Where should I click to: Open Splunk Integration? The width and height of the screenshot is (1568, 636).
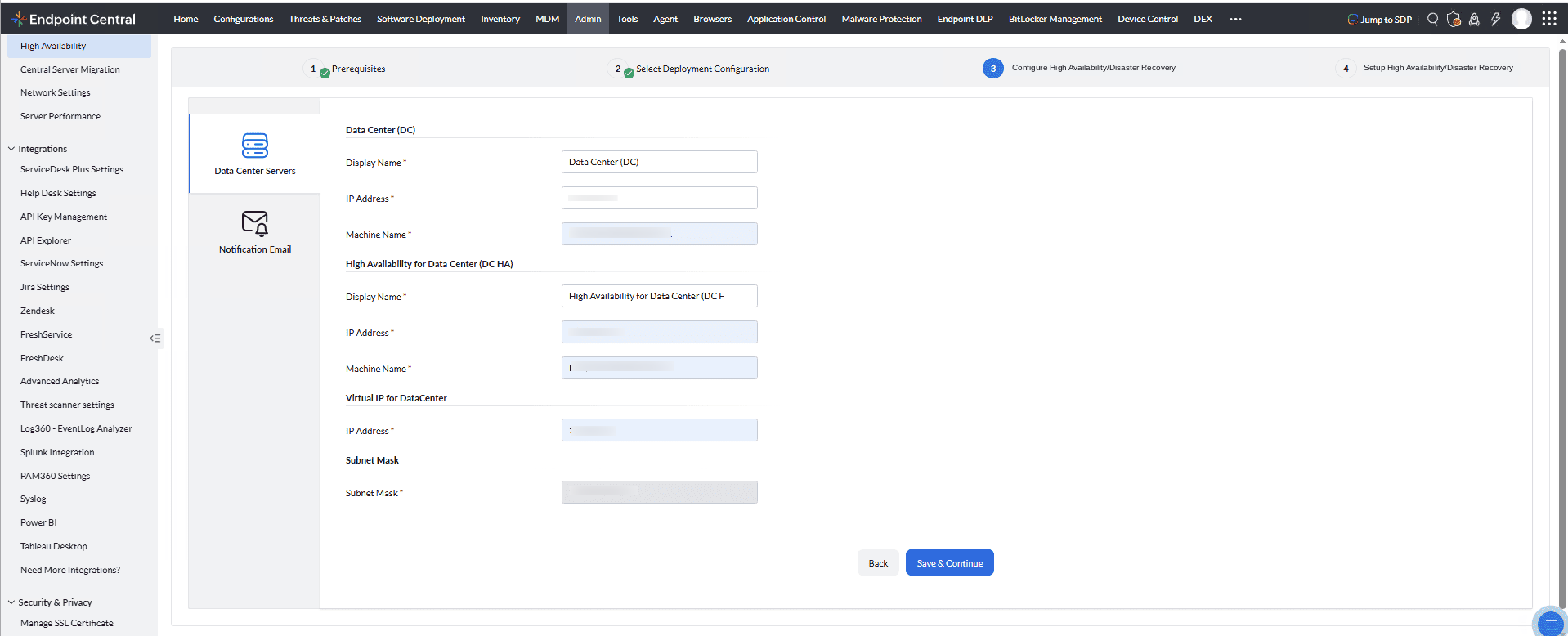coord(57,452)
